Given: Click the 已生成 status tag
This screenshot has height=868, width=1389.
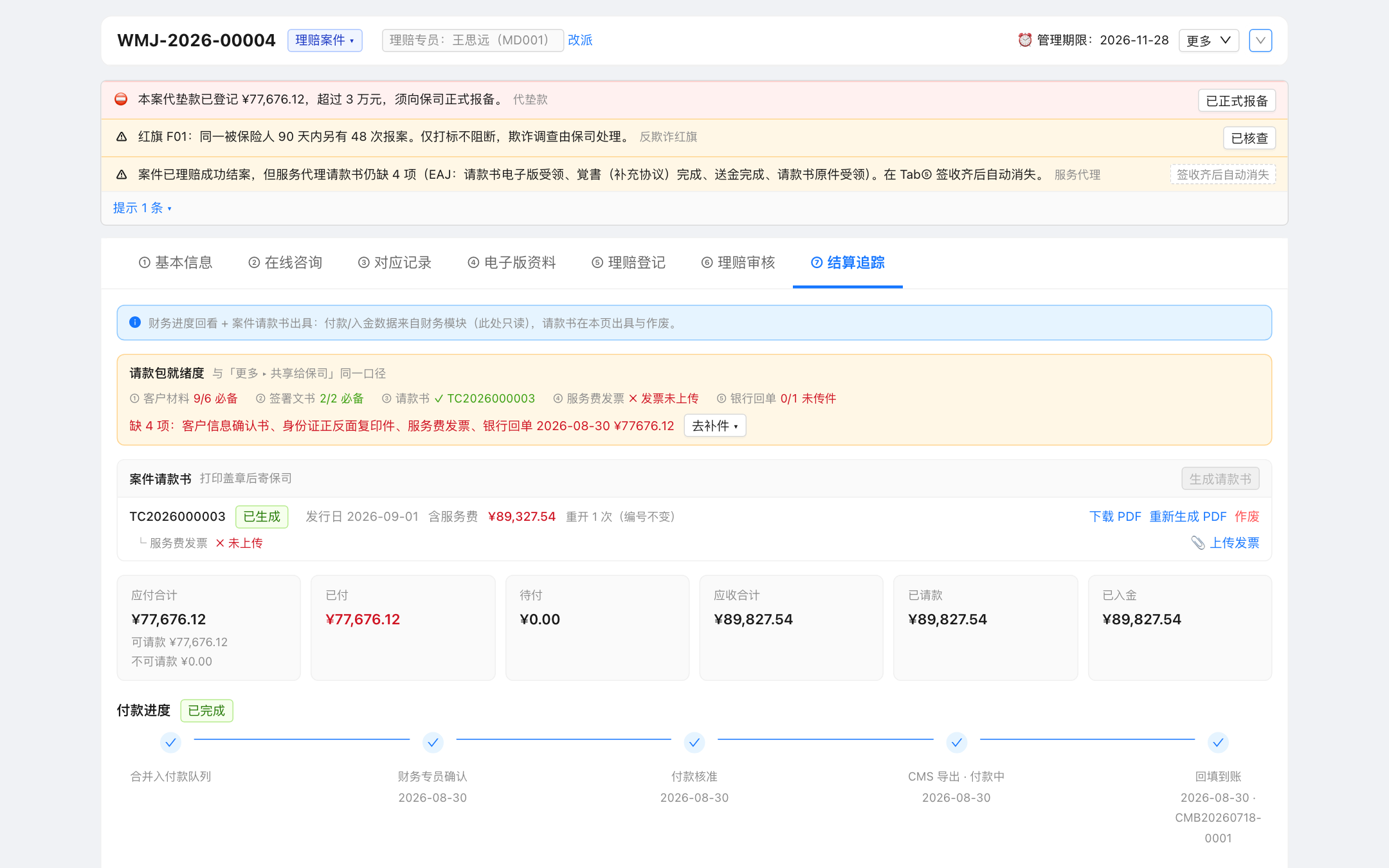Looking at the screenshot, I should coord(262,516).
